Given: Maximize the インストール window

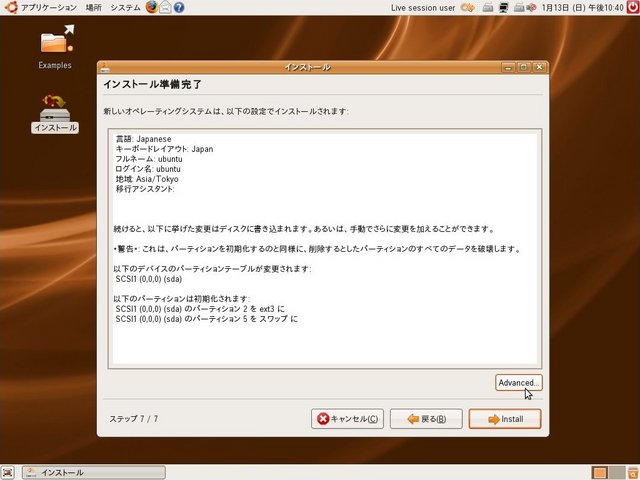Looking at the screenshot, I should tap(524, 67).
